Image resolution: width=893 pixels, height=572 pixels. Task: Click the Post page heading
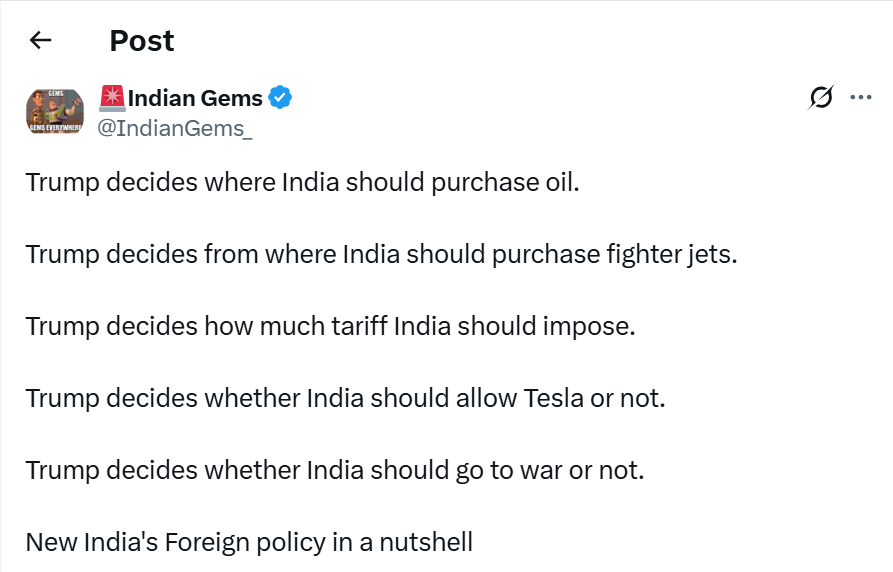pos(141,41)
